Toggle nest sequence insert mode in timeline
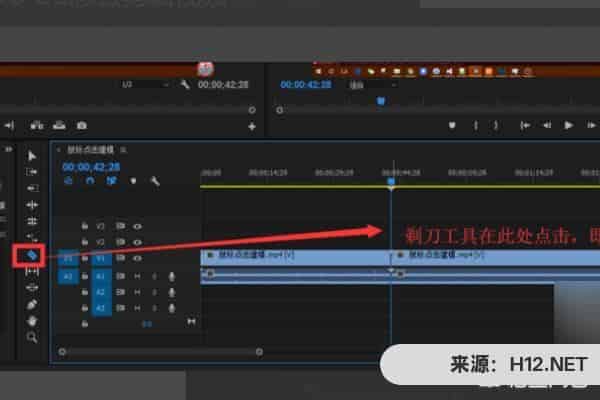This screenshot has width=600, height=400. coord(68,181)
